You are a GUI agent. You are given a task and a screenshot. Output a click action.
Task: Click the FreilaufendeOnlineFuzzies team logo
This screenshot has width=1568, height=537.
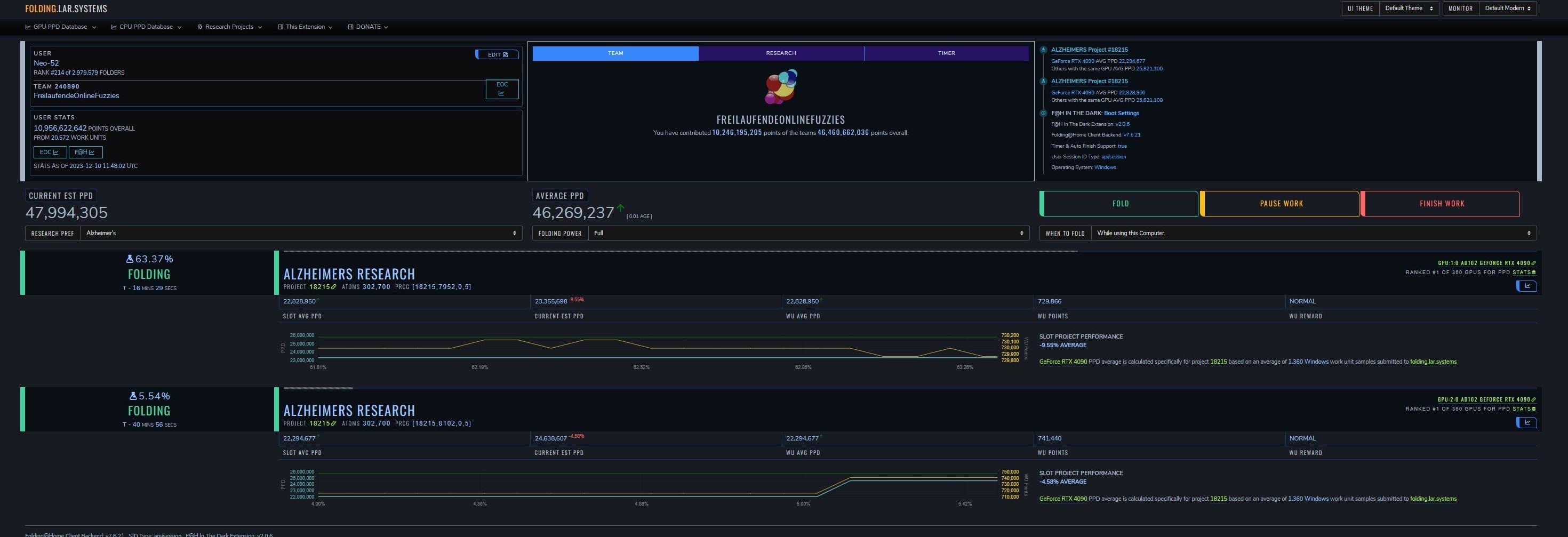(781, 86)
